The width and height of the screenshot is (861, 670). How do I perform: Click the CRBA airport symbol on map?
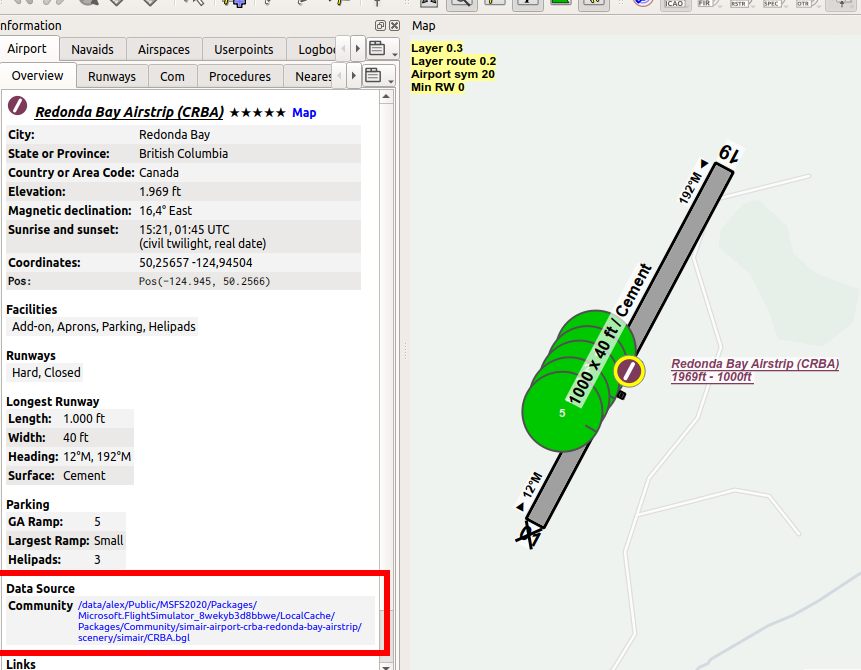coord(629,371)
